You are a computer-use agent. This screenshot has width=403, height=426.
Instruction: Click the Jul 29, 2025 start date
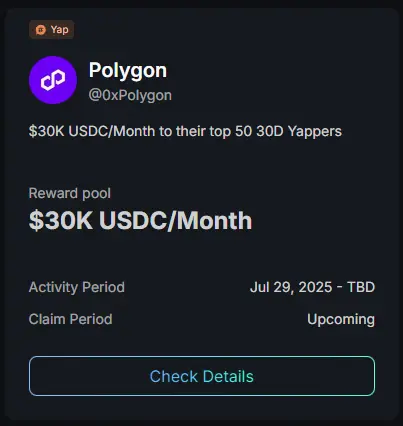click(291, 287)
